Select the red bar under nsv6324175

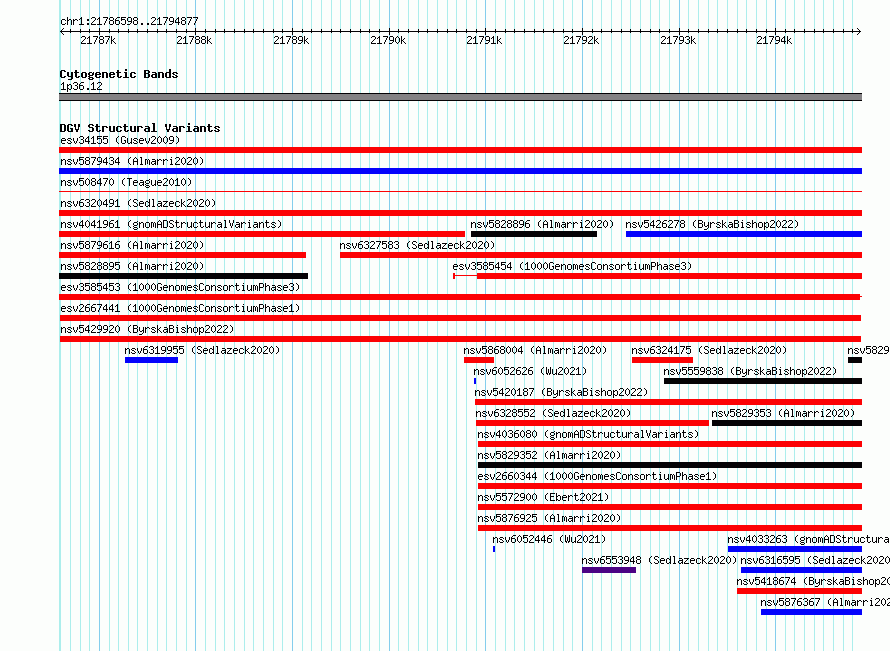pos(662,360)
